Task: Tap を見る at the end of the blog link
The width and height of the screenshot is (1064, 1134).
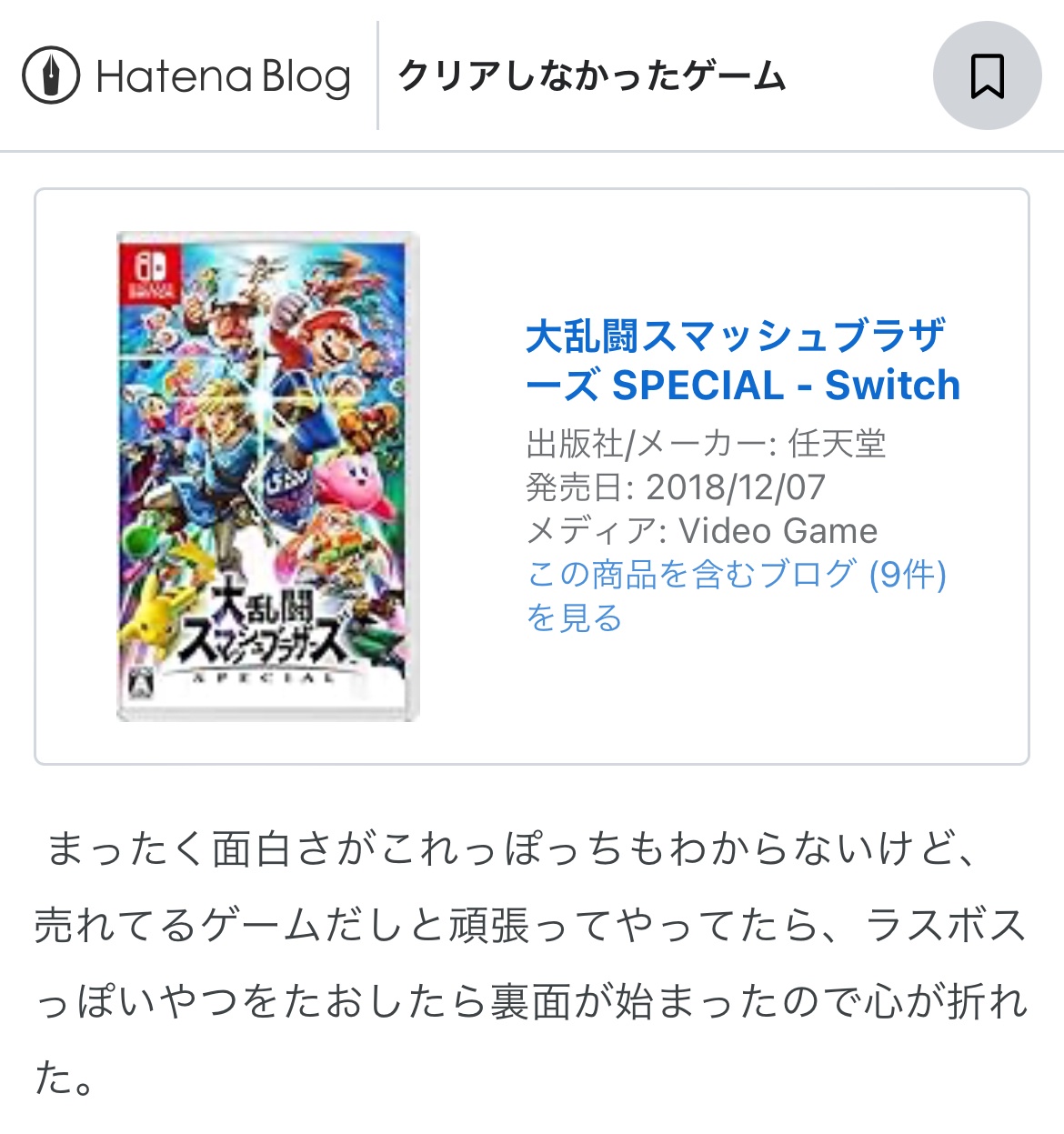Action: point(575,617)
